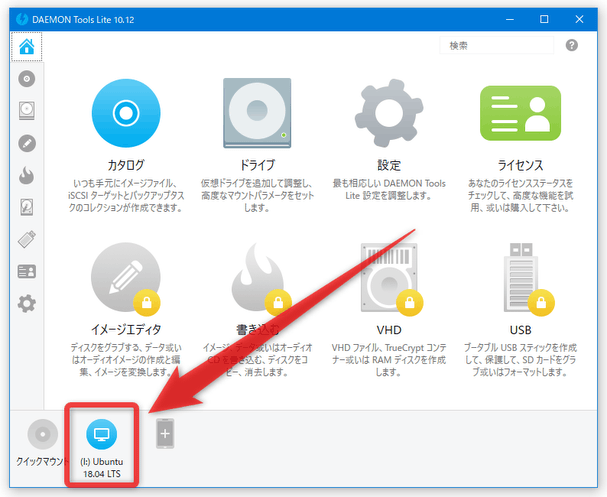The width and height of the screenshot is (607, 497).
Task: Open the locked USB tile
Action: click(x=521, y=278)
